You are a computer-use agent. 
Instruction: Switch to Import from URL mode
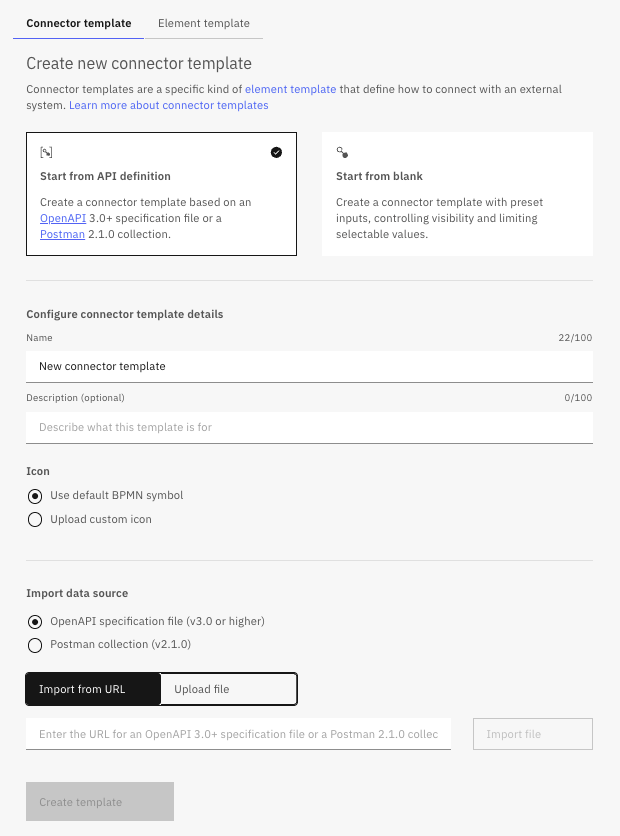point(92,688)
